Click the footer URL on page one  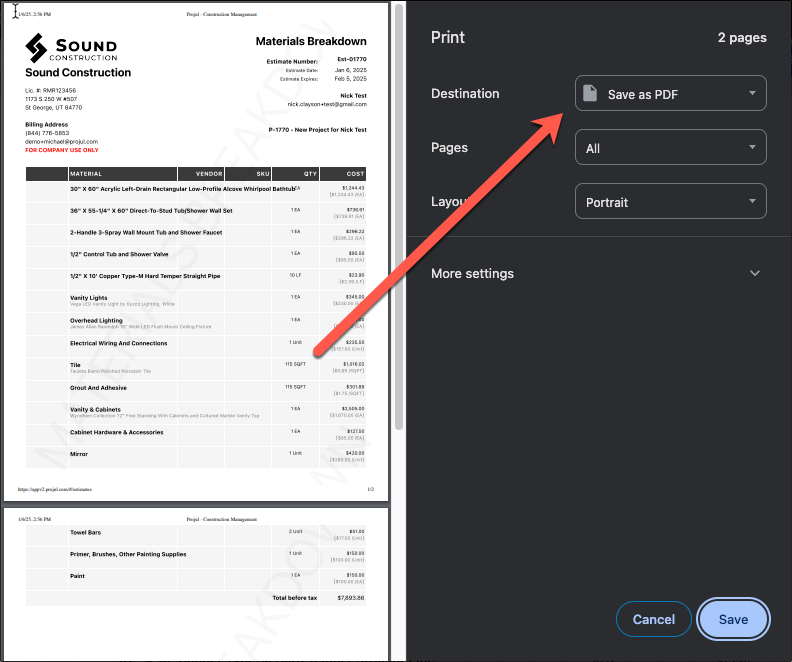click(46, 490)
